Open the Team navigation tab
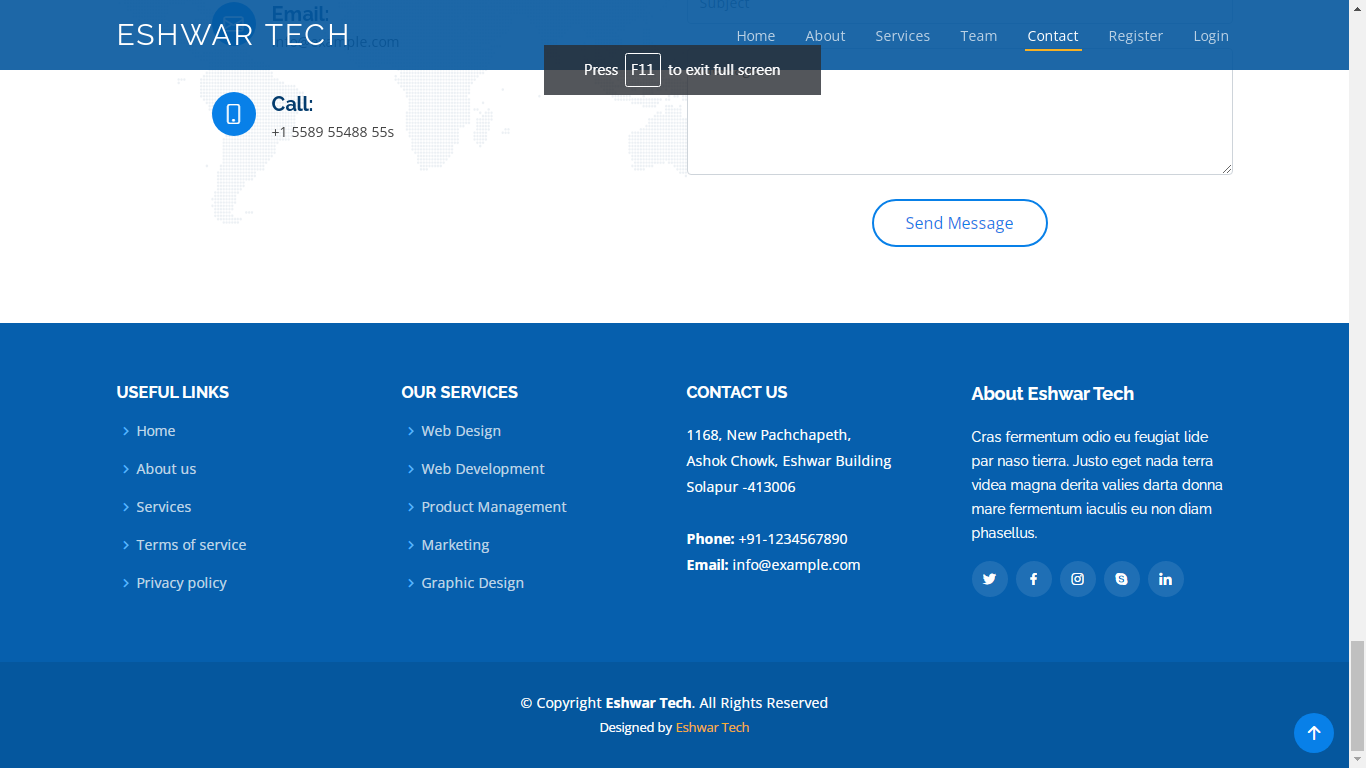 pos(978,36)
